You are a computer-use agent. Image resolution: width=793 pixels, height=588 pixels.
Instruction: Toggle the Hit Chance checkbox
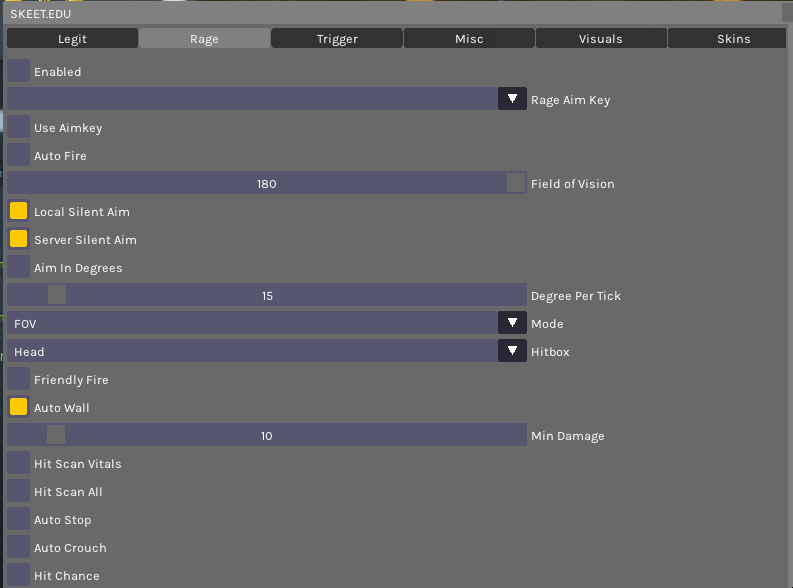point(18,576)
